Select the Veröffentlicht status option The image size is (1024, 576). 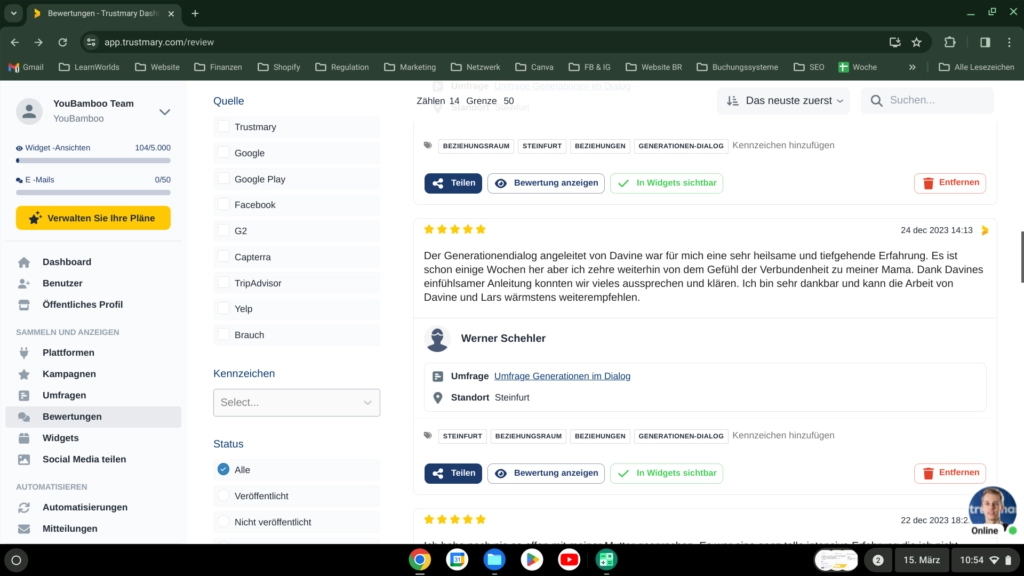tap(223, 496)
